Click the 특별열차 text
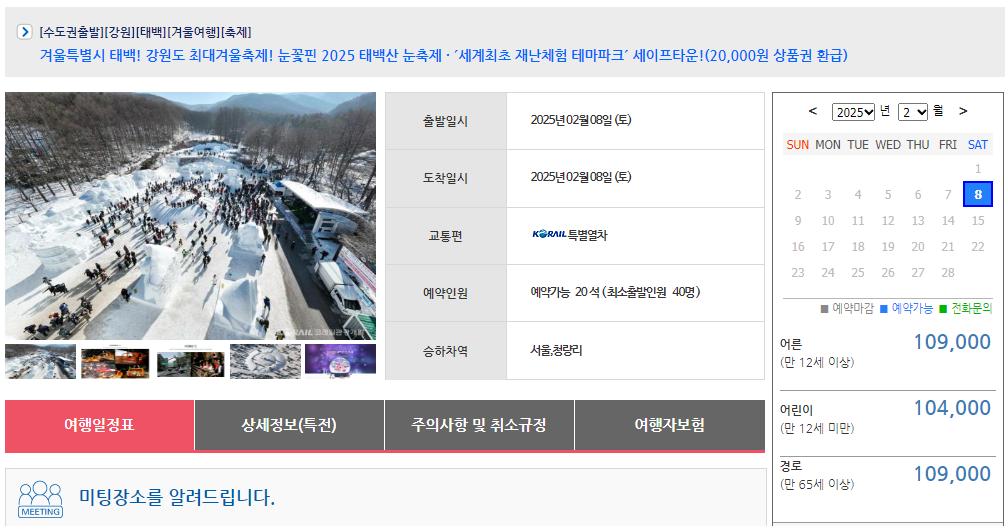The width and height of the screenshot is (1008, 526). [x=588, y=235]
